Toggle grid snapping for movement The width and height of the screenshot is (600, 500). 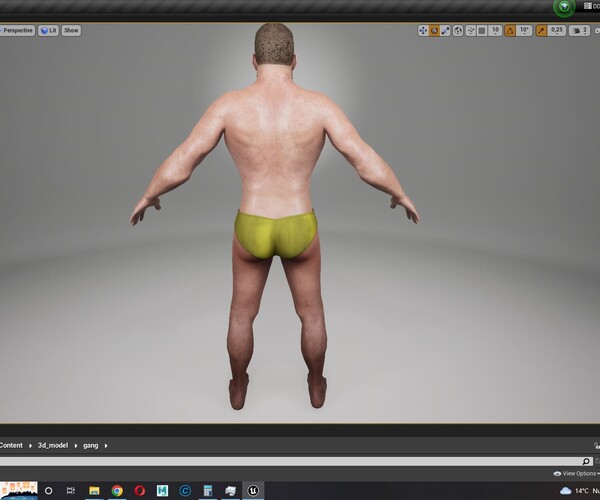(482, 31)
